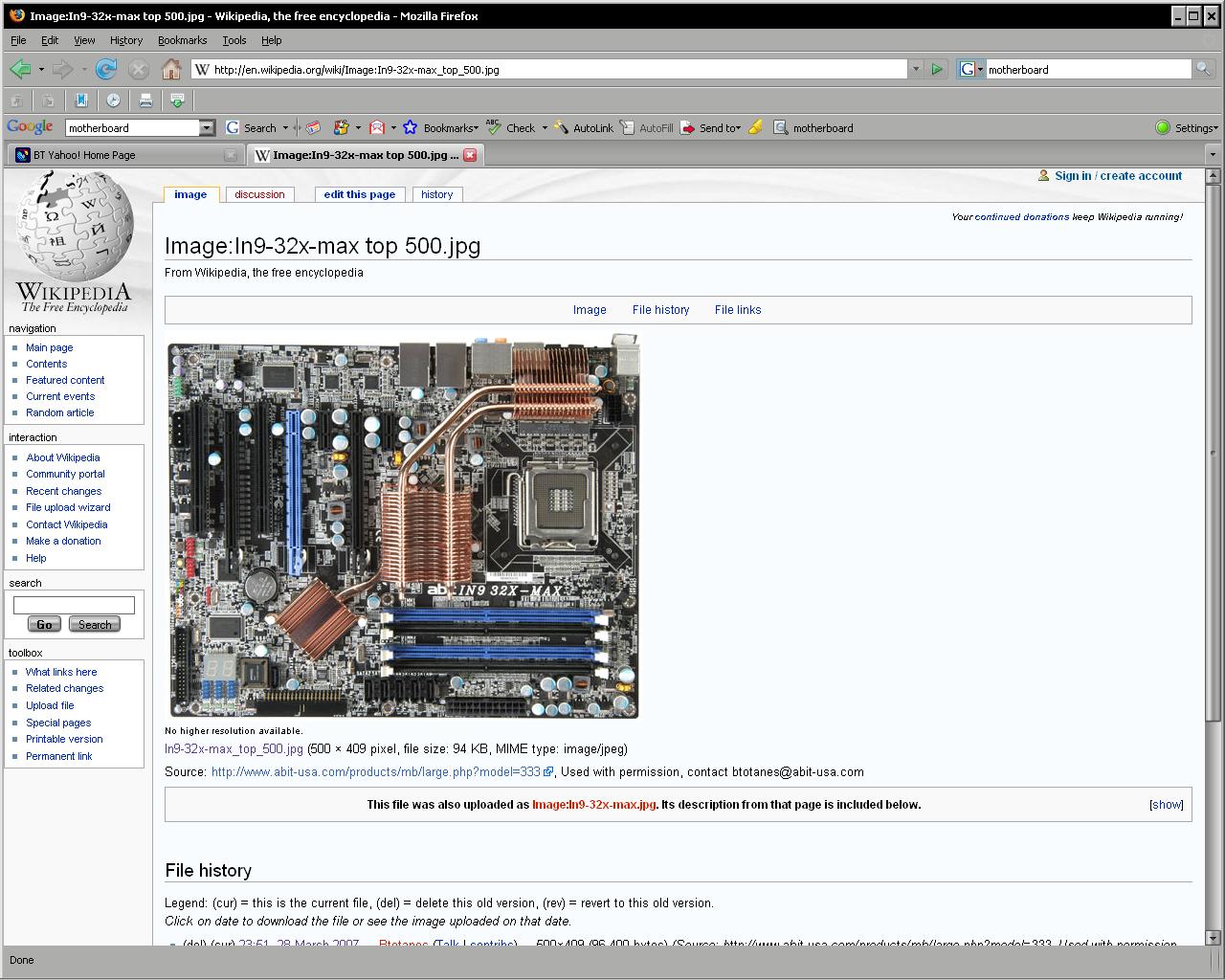The width and height of the screenshot is (1225, 980).
Task: Click the disabled second icon on the second toolbar row
Action: click(x=49, y=100)
